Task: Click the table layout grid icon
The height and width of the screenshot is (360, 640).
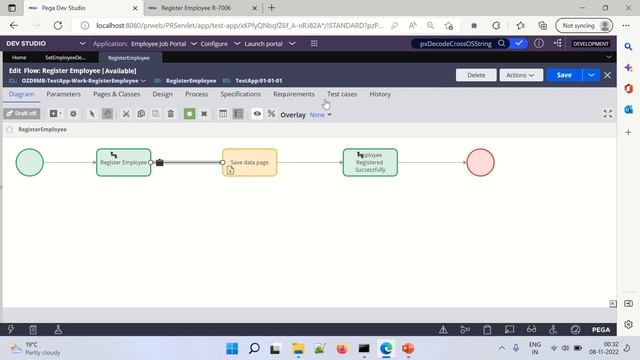Action: (223, 114)
